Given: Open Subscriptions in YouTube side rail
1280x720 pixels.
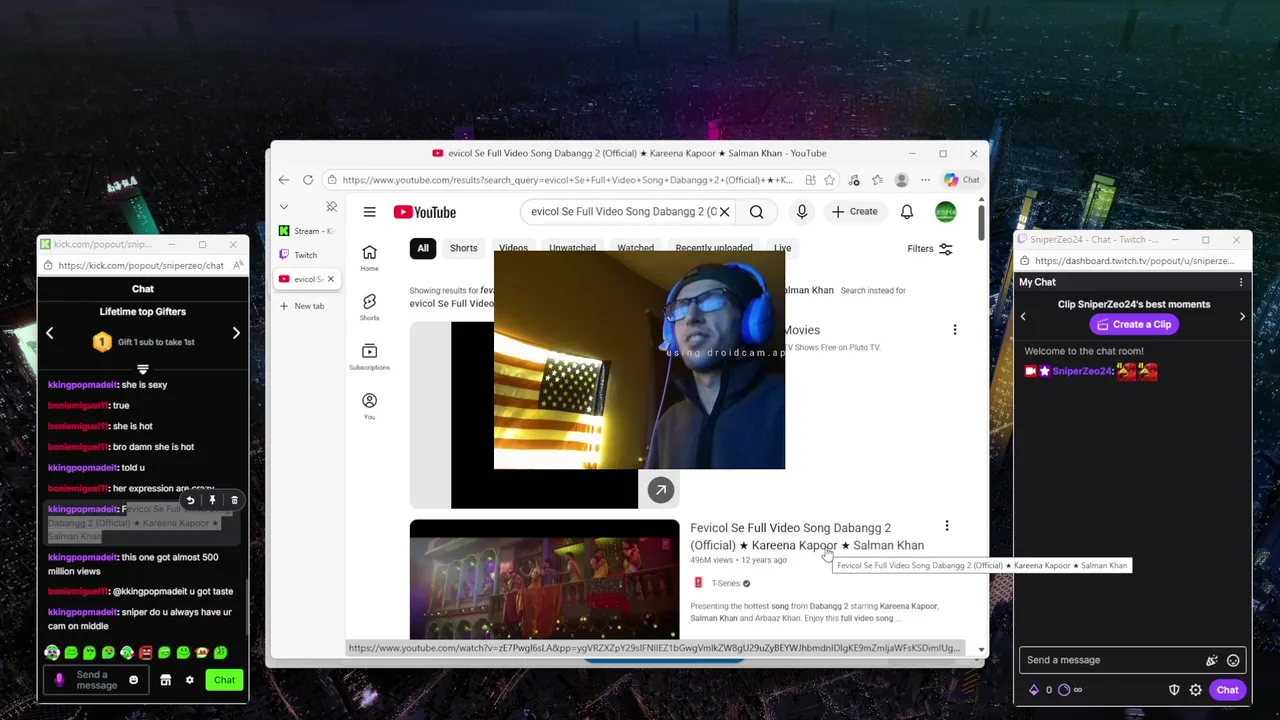Looking at the screenshot, I should 369,356.
